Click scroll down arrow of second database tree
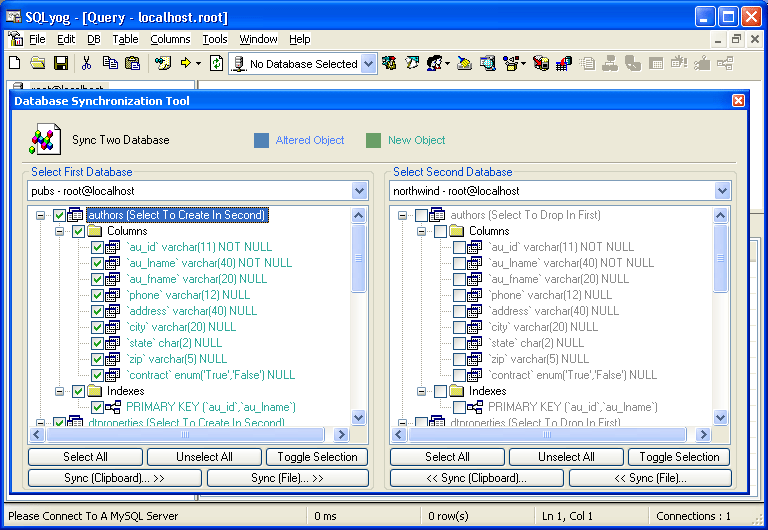 [720, 417]
